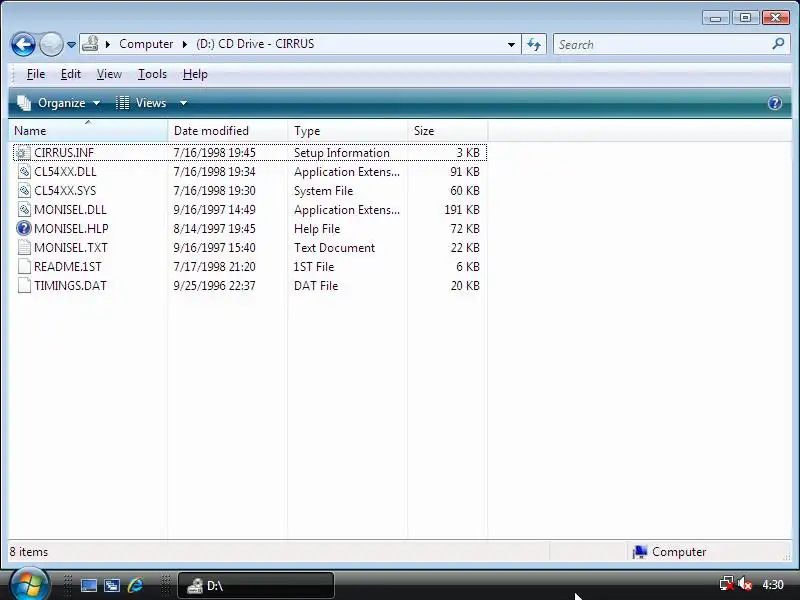Open the Windows Start orb
The width and height of the screenshot is (800, 600).
click(29, 584)
